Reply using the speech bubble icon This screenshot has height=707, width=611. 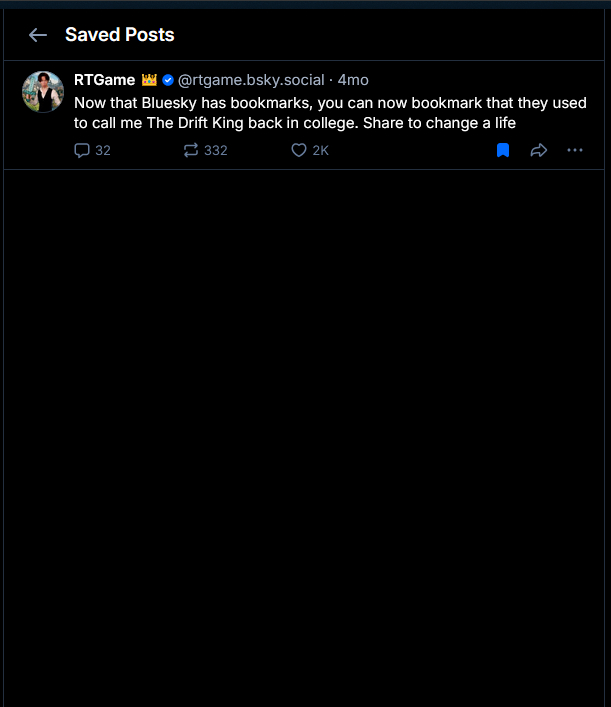[x=82, y=151]
